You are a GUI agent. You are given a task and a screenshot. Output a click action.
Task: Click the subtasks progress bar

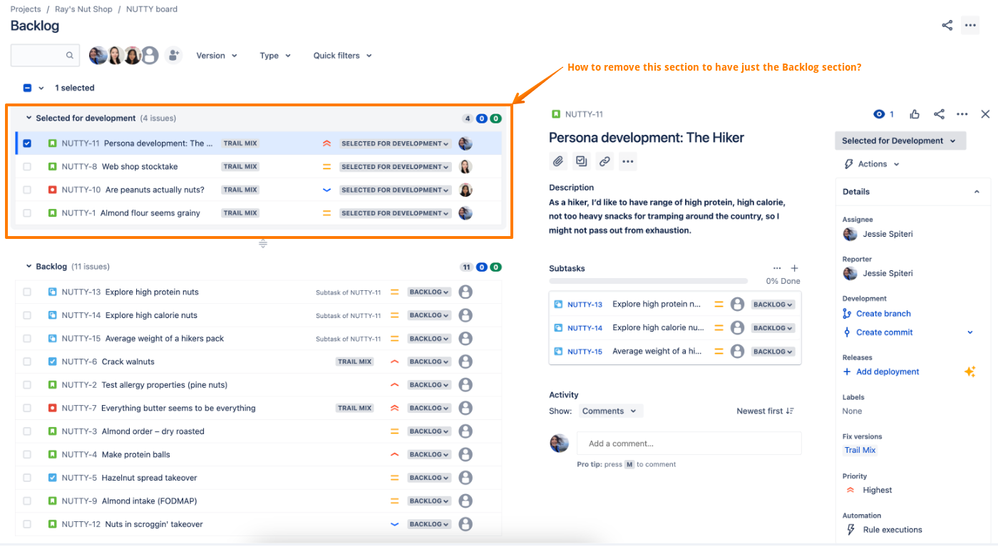(x=648, y=281)
